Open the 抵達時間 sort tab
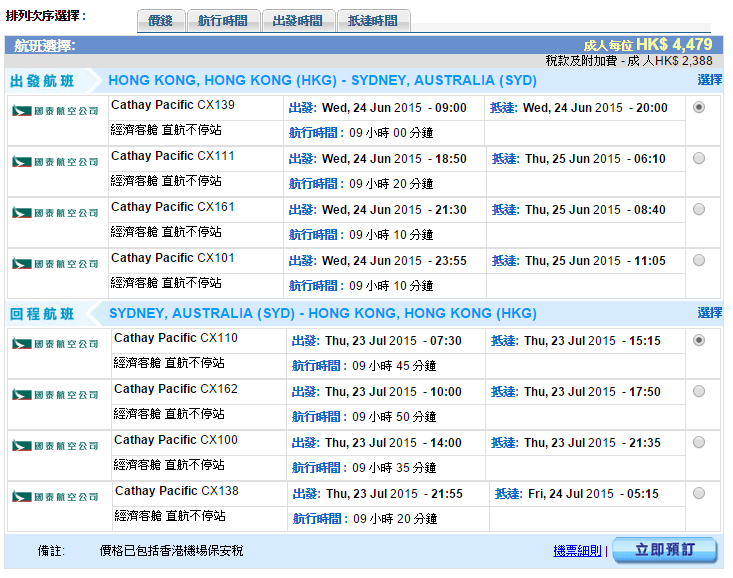Screen dimensions: 733x578 point(373,21)
